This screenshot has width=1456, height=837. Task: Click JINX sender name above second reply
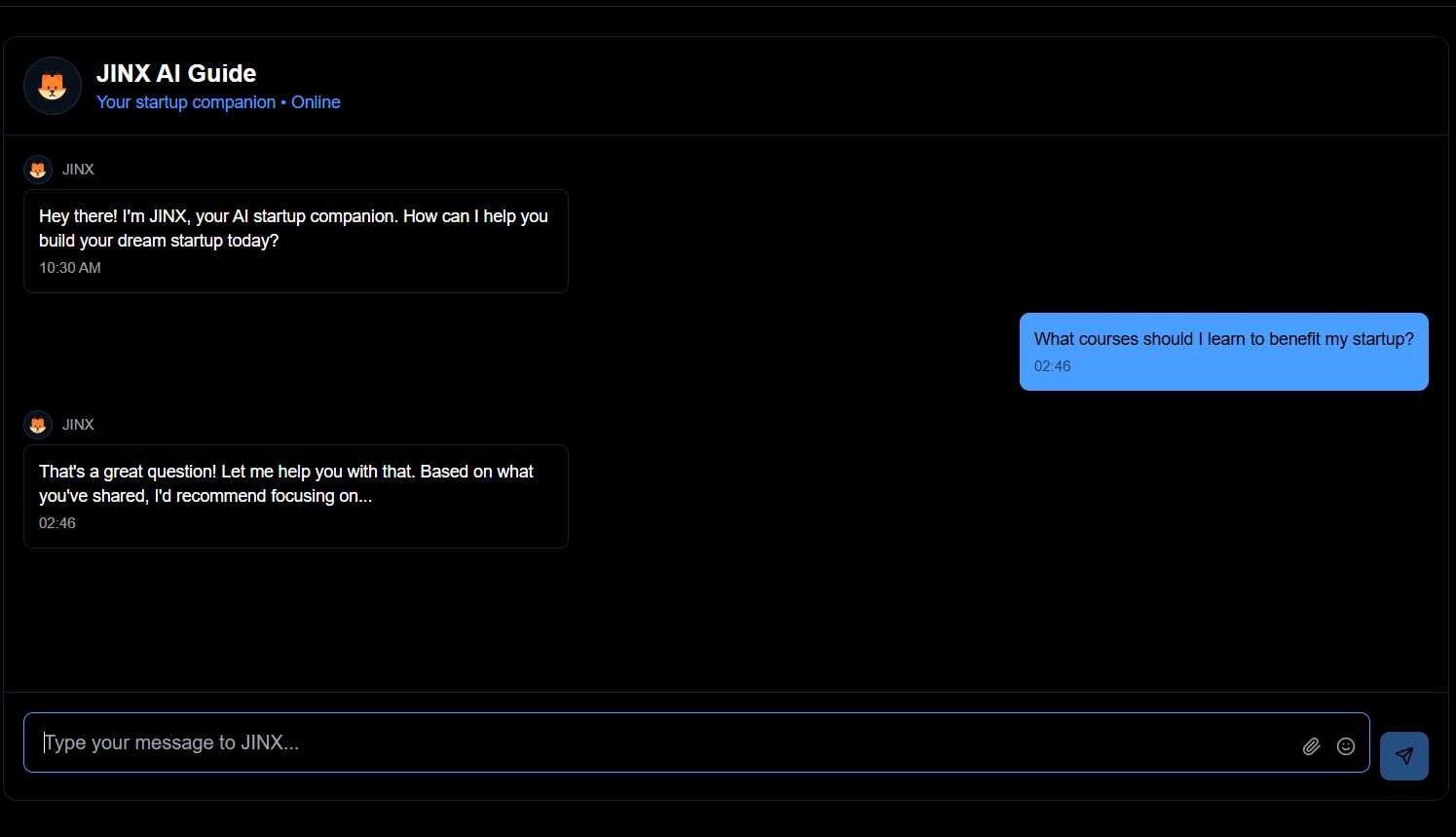coord(78,425)
